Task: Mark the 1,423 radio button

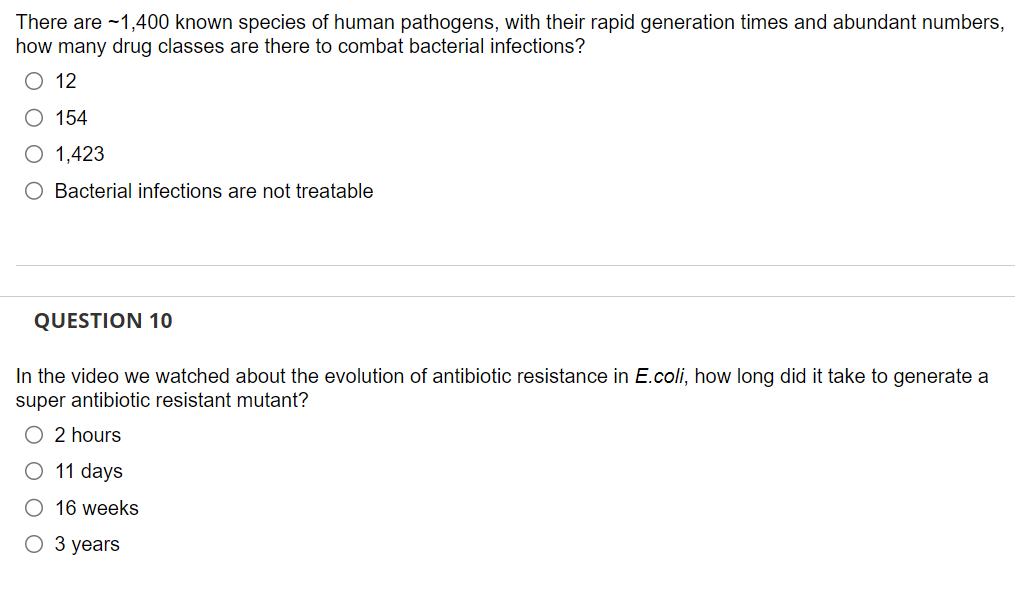Action: coord(34,154)
